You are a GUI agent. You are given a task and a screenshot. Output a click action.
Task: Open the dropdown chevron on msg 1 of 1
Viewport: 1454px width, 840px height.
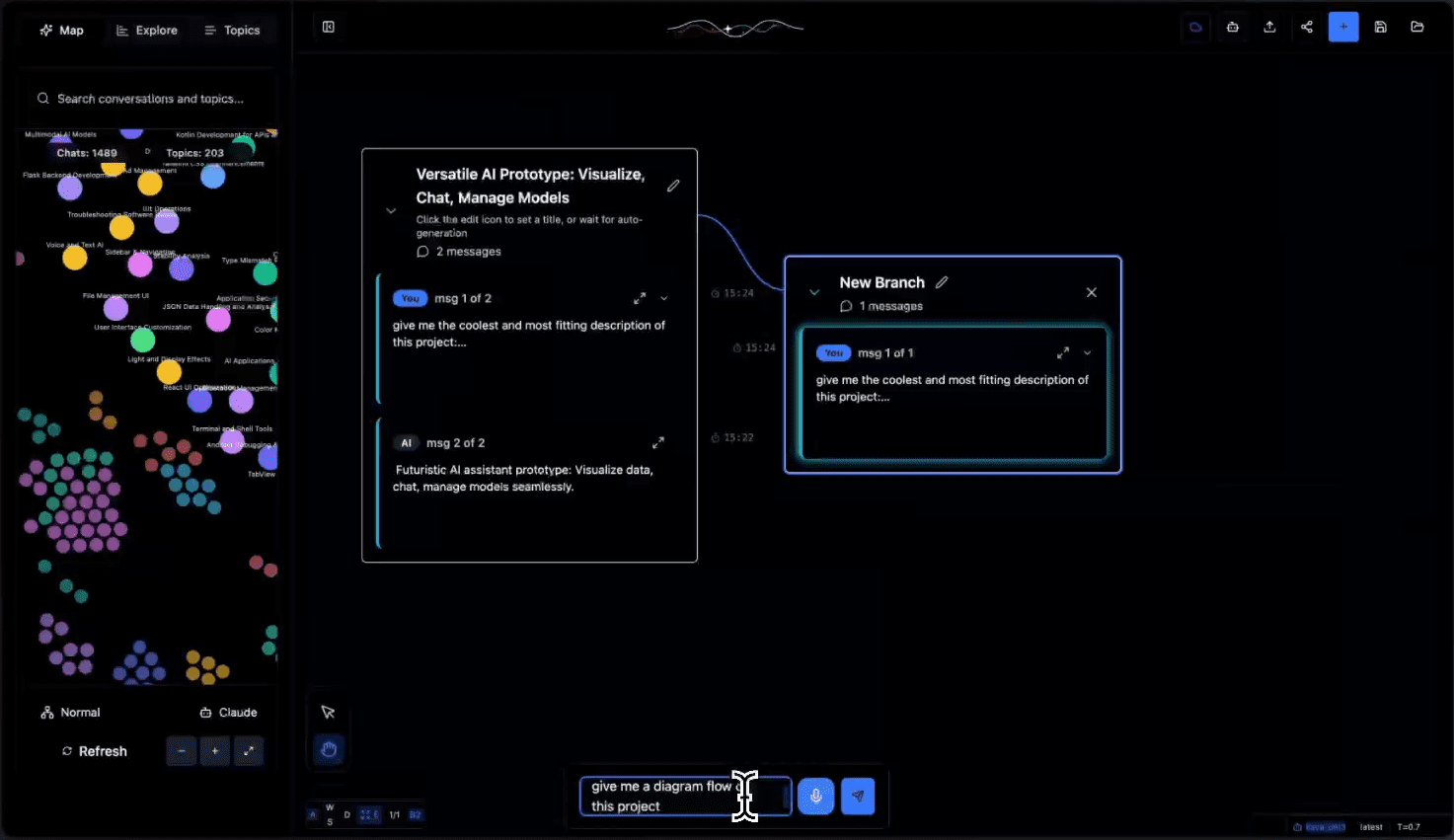[1088, 352]
